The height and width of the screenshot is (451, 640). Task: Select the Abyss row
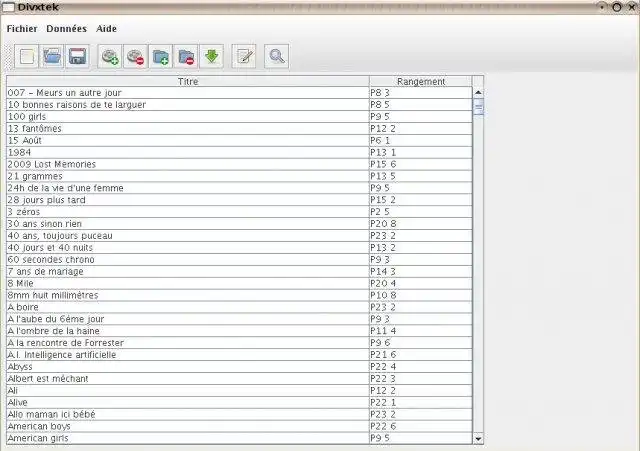coord(239,367)
